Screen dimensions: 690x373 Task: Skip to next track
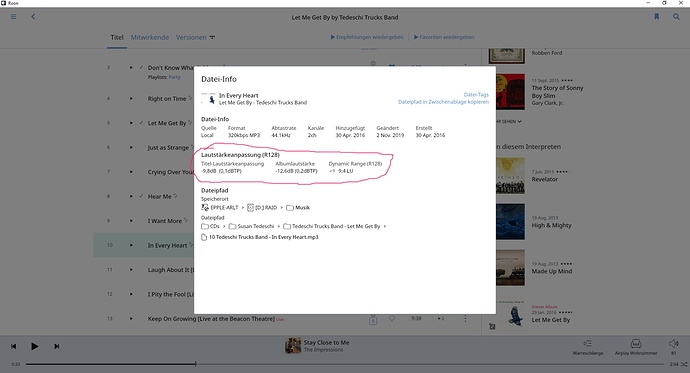point(57,347)
